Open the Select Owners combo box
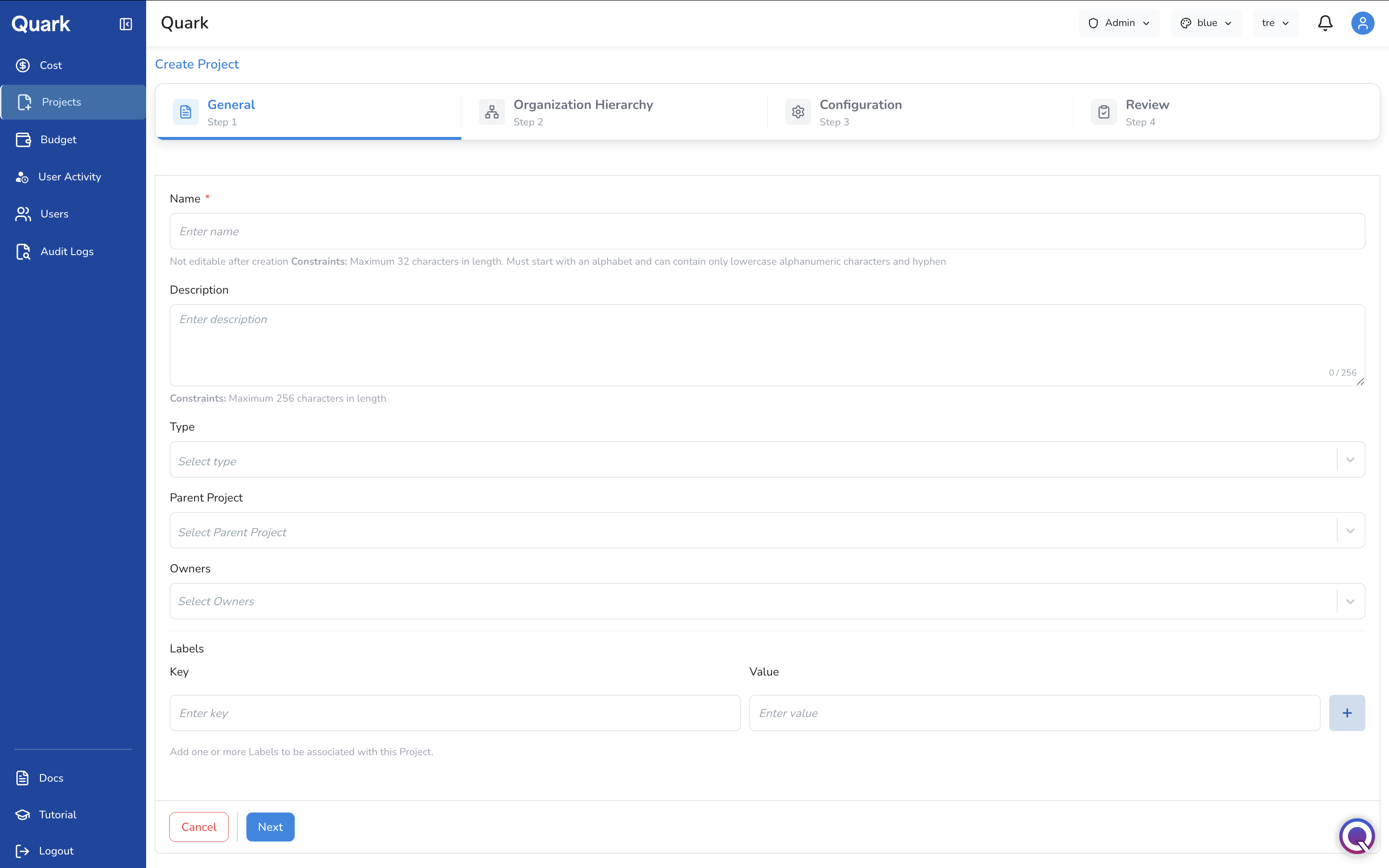The image size is (1389, 868). point(767,602)
